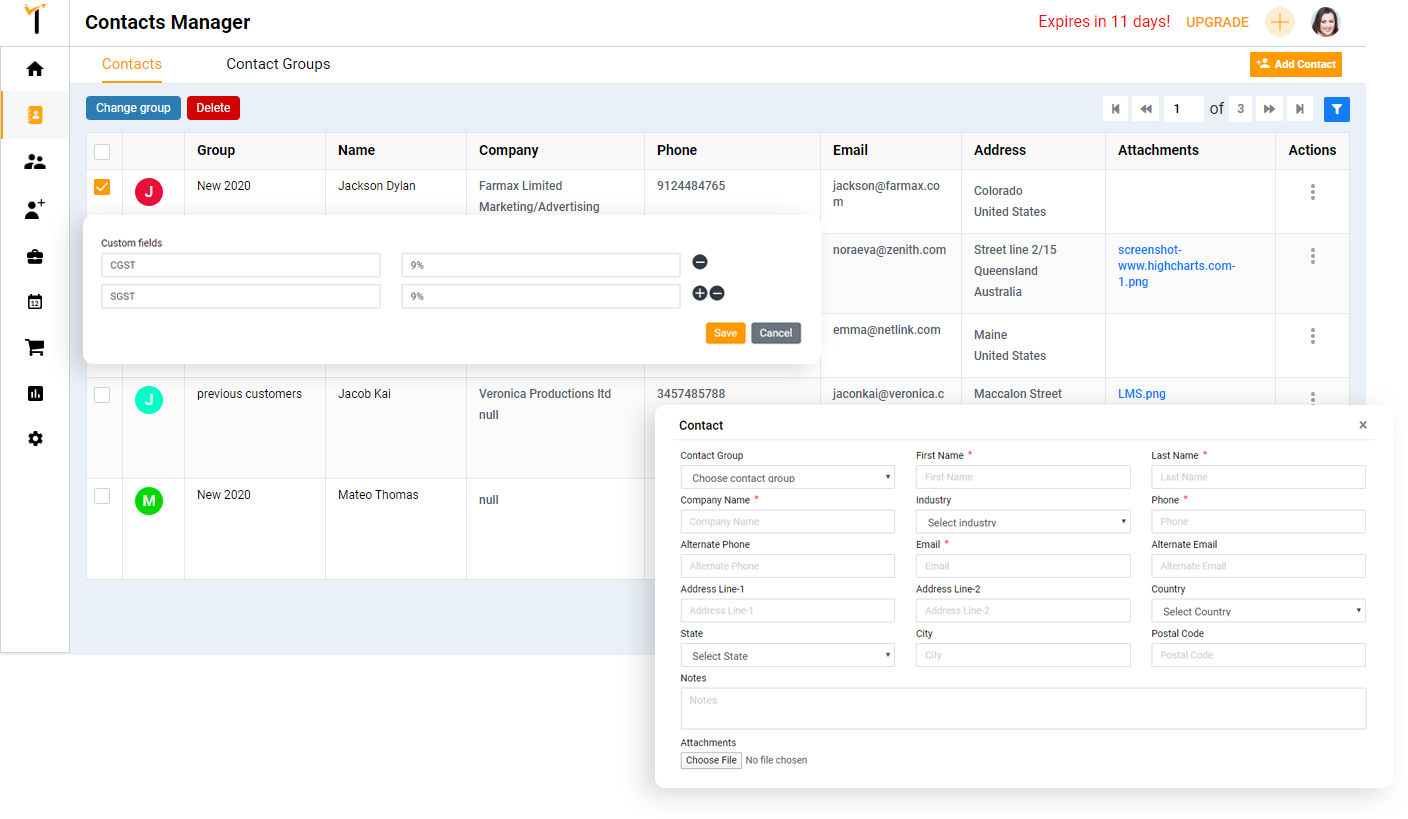Remove the SGST custom field row
This screenshot has width=1408, height=819.
pos(717,294)
